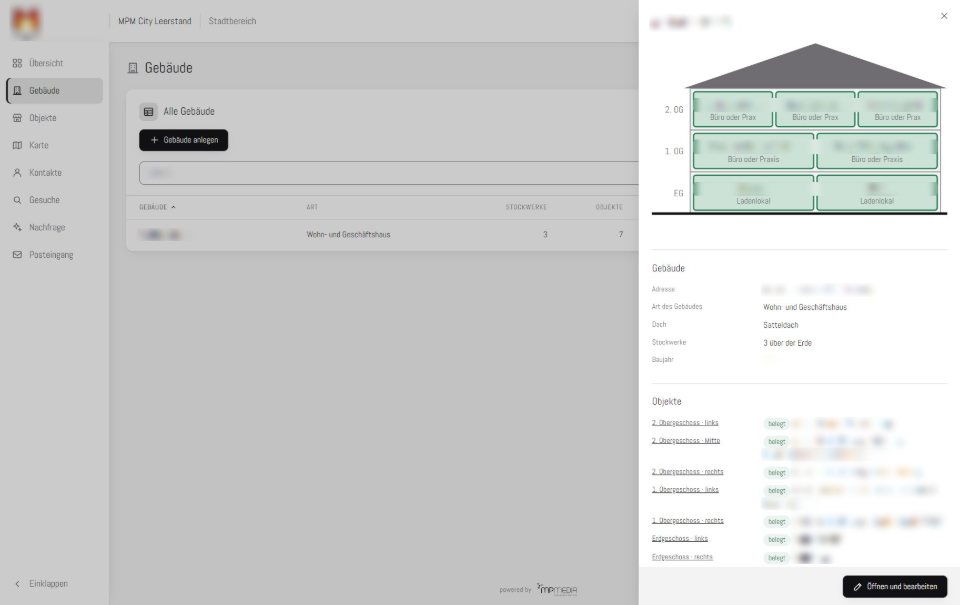Screen dimensions: 960x605
Task: Select the Objekte store icon in sidebar
Action: click(17, 118)
